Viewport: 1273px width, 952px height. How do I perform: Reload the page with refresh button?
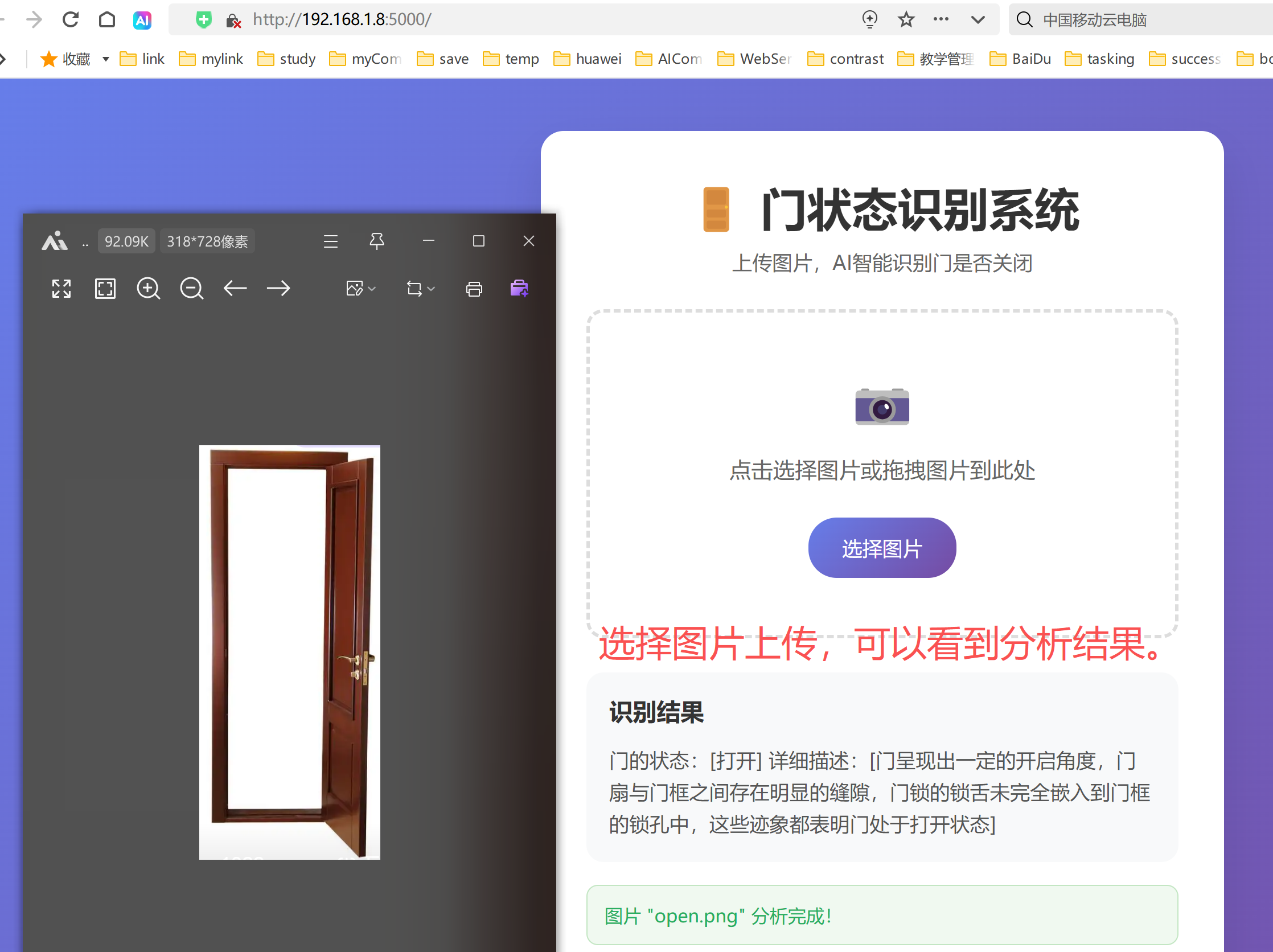pyautogui.click(x=71, y=20)
